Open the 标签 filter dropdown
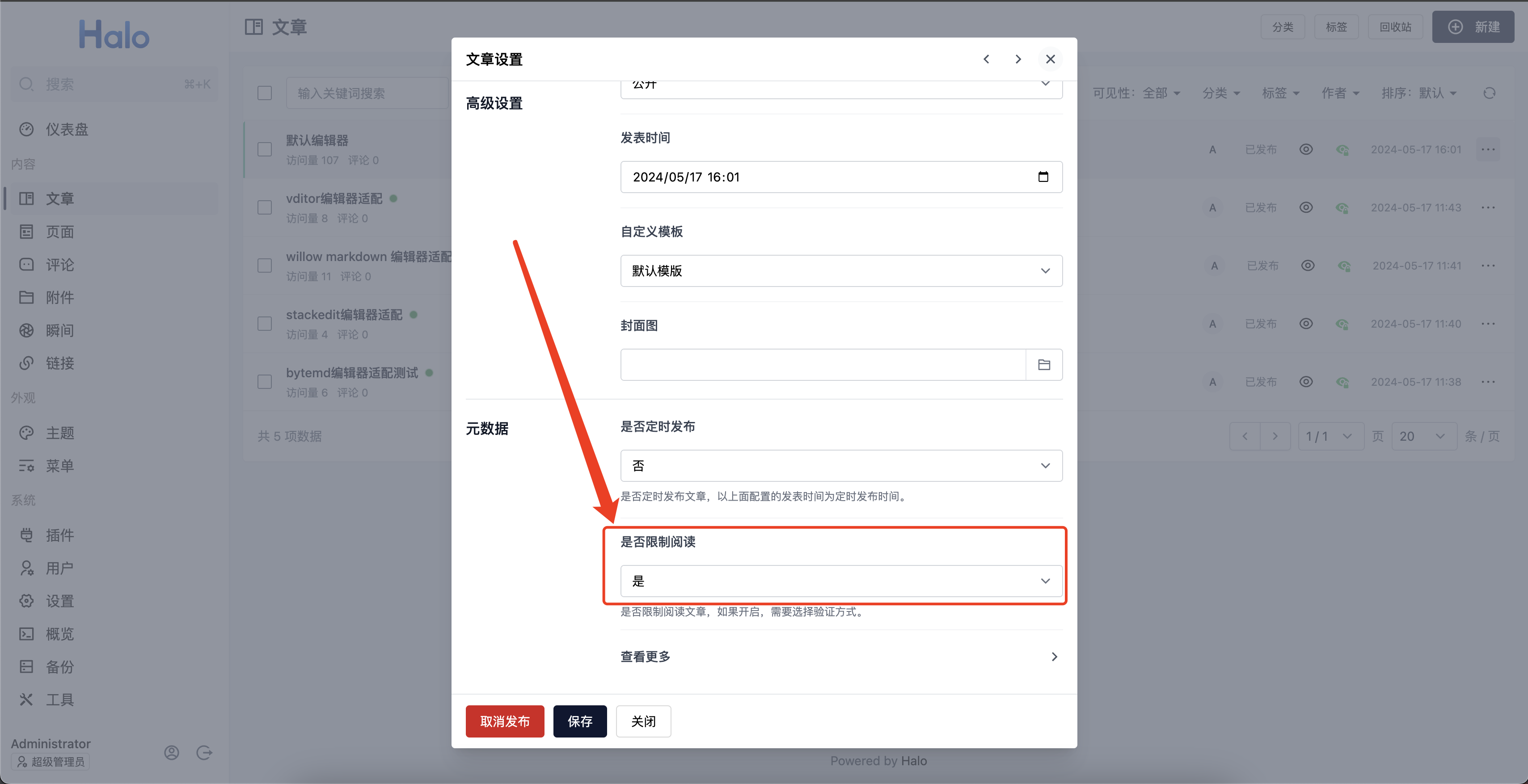Screen dimensions: 1528x784 1281,93
